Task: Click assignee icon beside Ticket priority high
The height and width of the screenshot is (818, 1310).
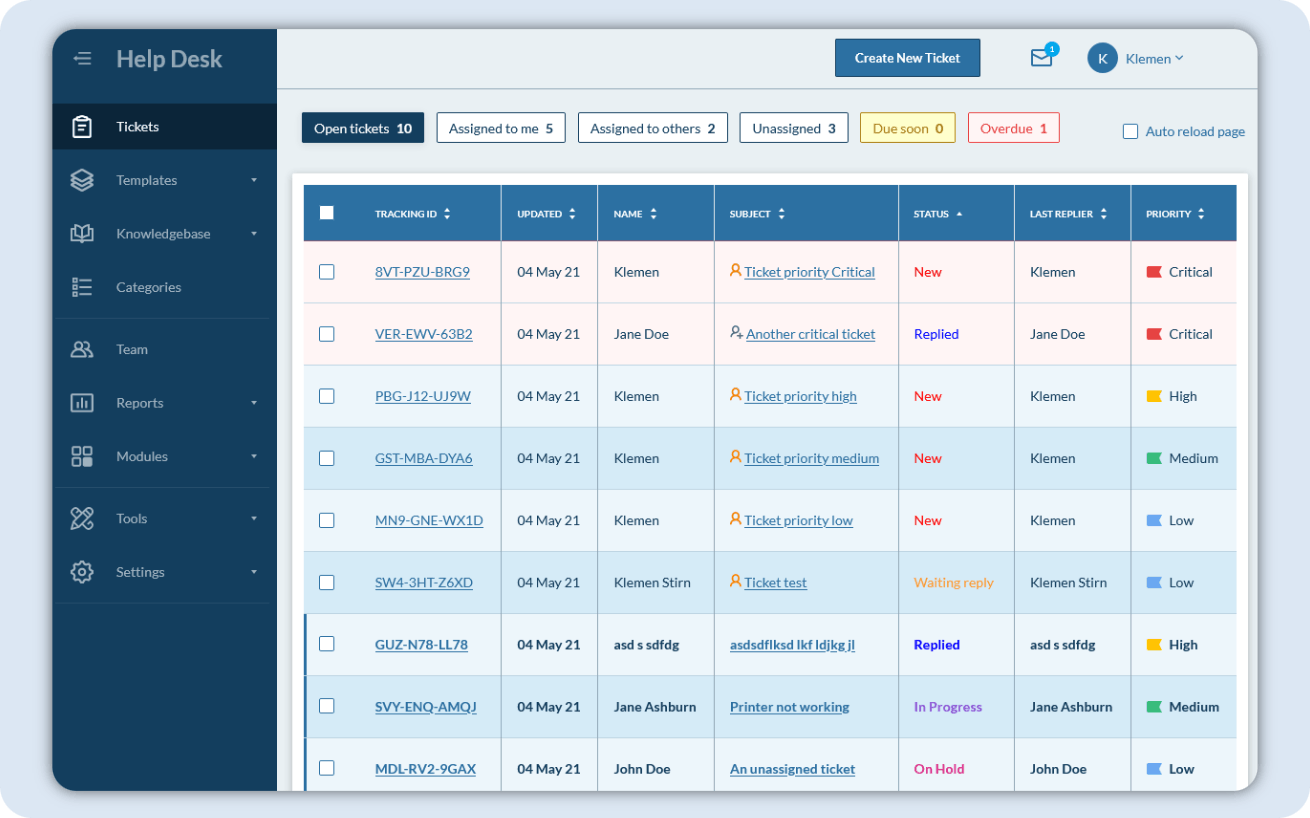Action: pos(735,394)
